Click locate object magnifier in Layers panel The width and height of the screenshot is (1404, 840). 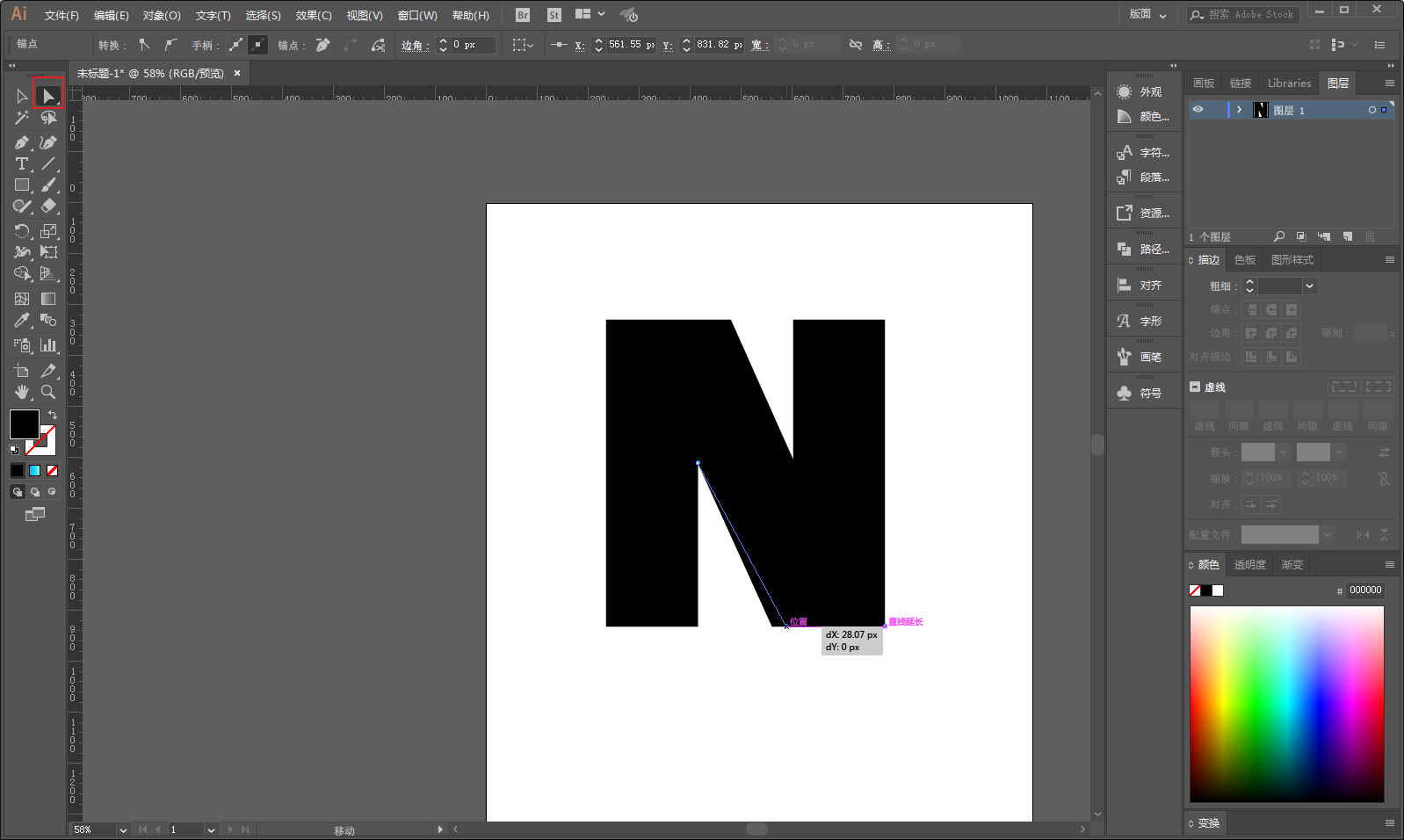pyautogui.click(x=1279, y=236)
